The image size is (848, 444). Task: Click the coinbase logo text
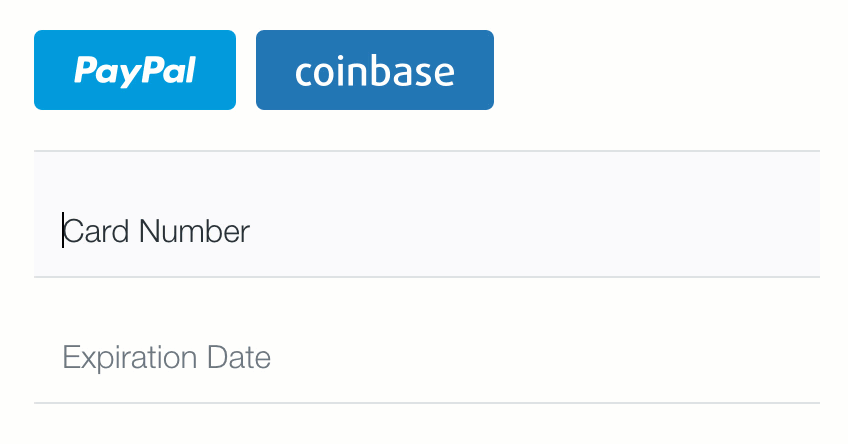pyautogui.click(x=375, y=71)
